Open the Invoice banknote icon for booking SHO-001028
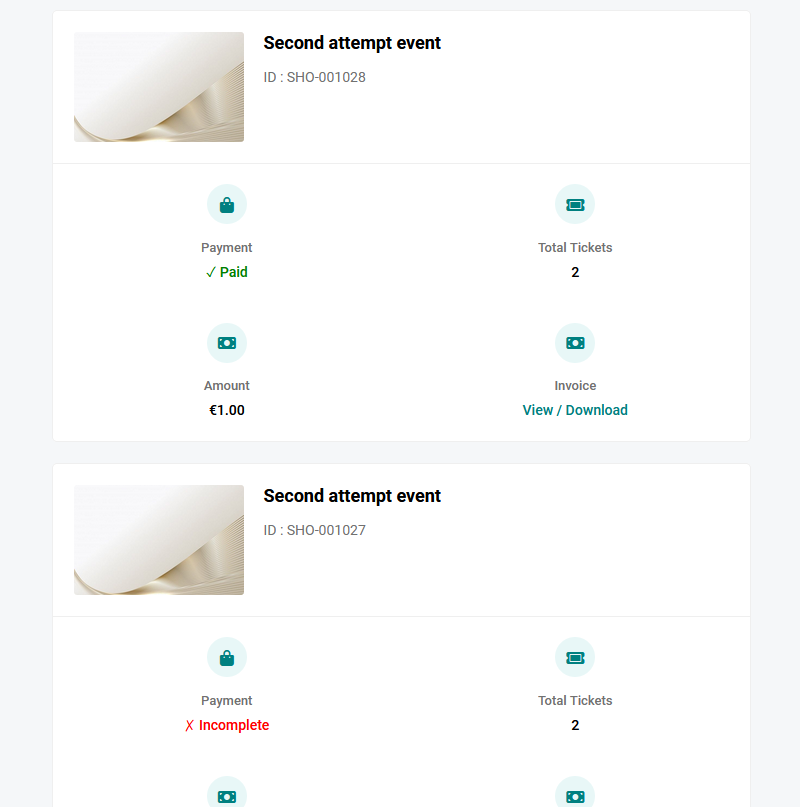This screenshot has width=800, height=807. (x=575, y=342)
